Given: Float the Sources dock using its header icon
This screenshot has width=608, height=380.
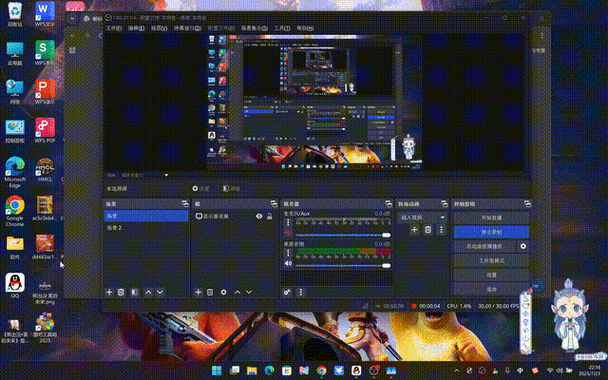Looking at the screenshot, I should [x=274, y=204].
